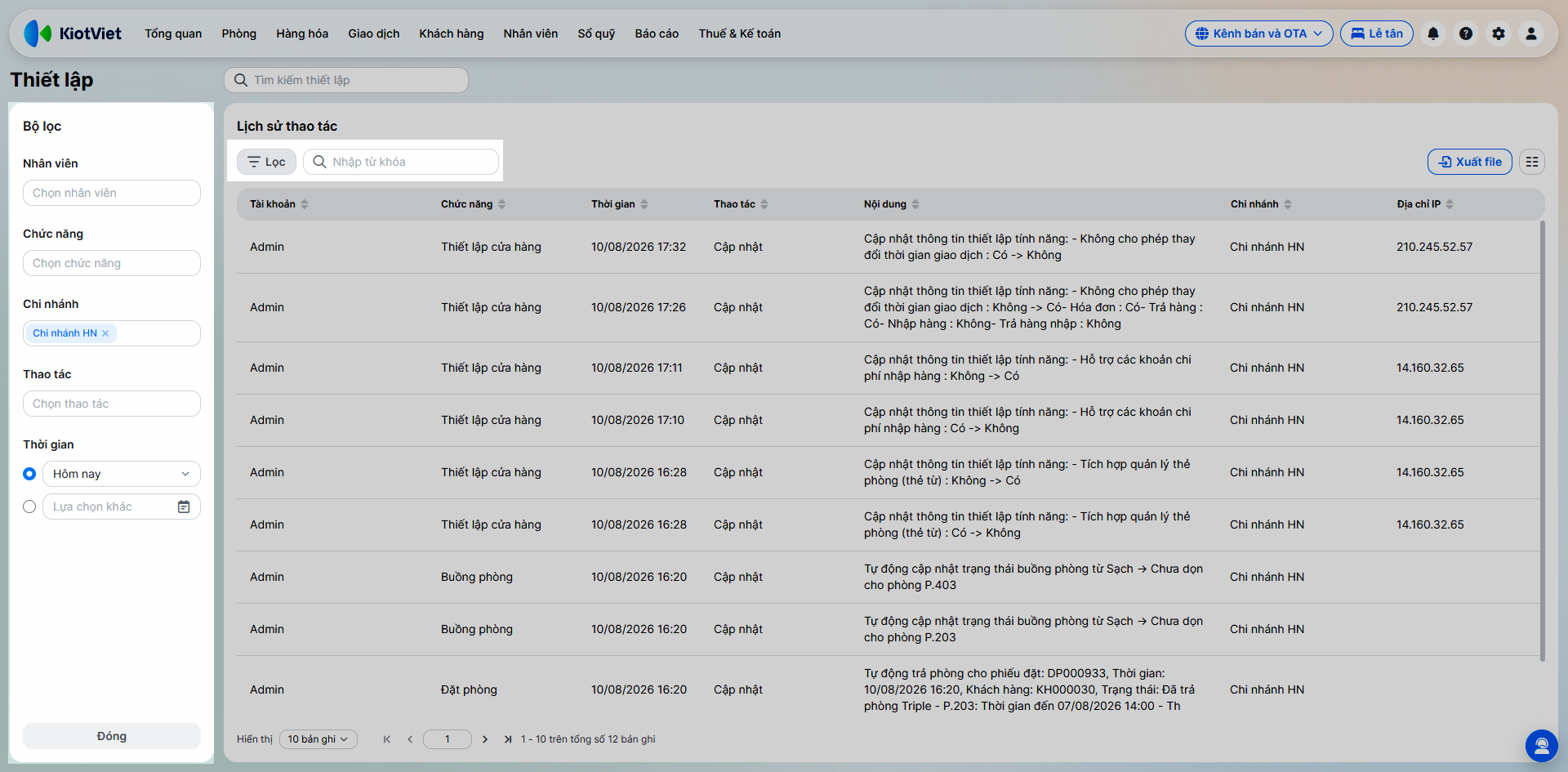This screenshot has width=1568, height=772.
Task: Expand the Chọn nhân viên dropdown
Action: (x=112, y=193)
